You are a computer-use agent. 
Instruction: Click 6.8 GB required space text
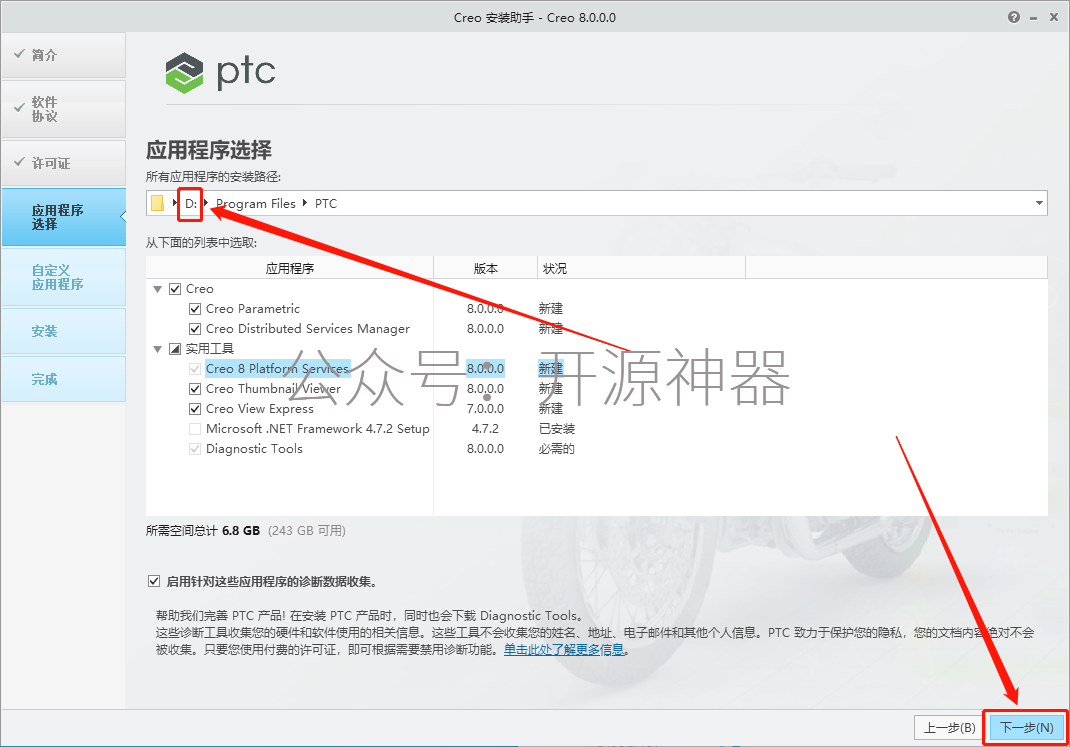(x=241, y=530)
